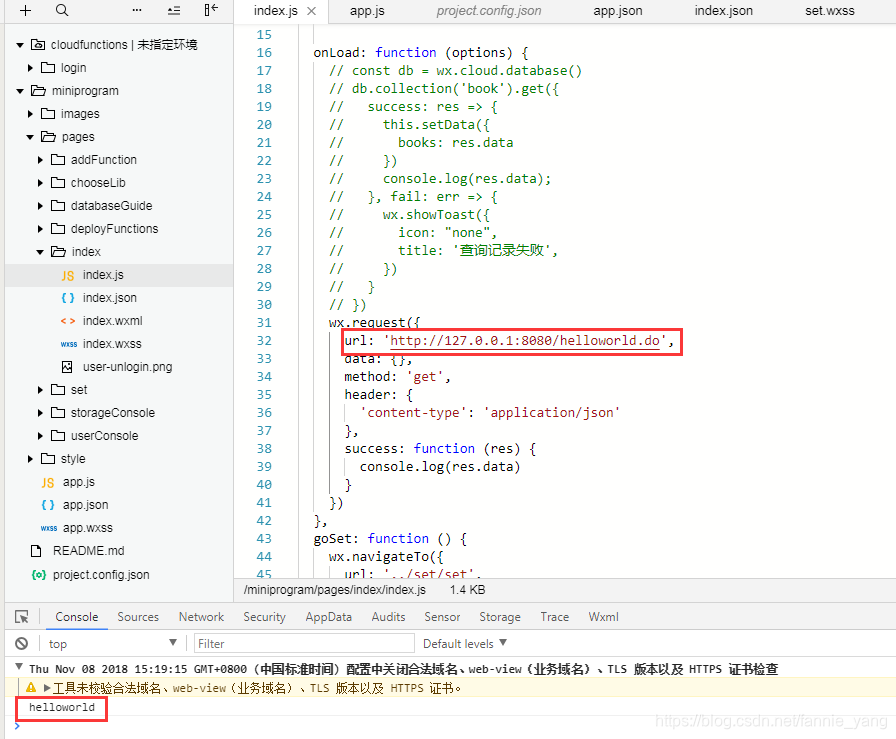The height and width of the screenshot is (739, 896).
Task: Open index.wxml via its angle-bracket icon
Action: (x=67, y=321)
